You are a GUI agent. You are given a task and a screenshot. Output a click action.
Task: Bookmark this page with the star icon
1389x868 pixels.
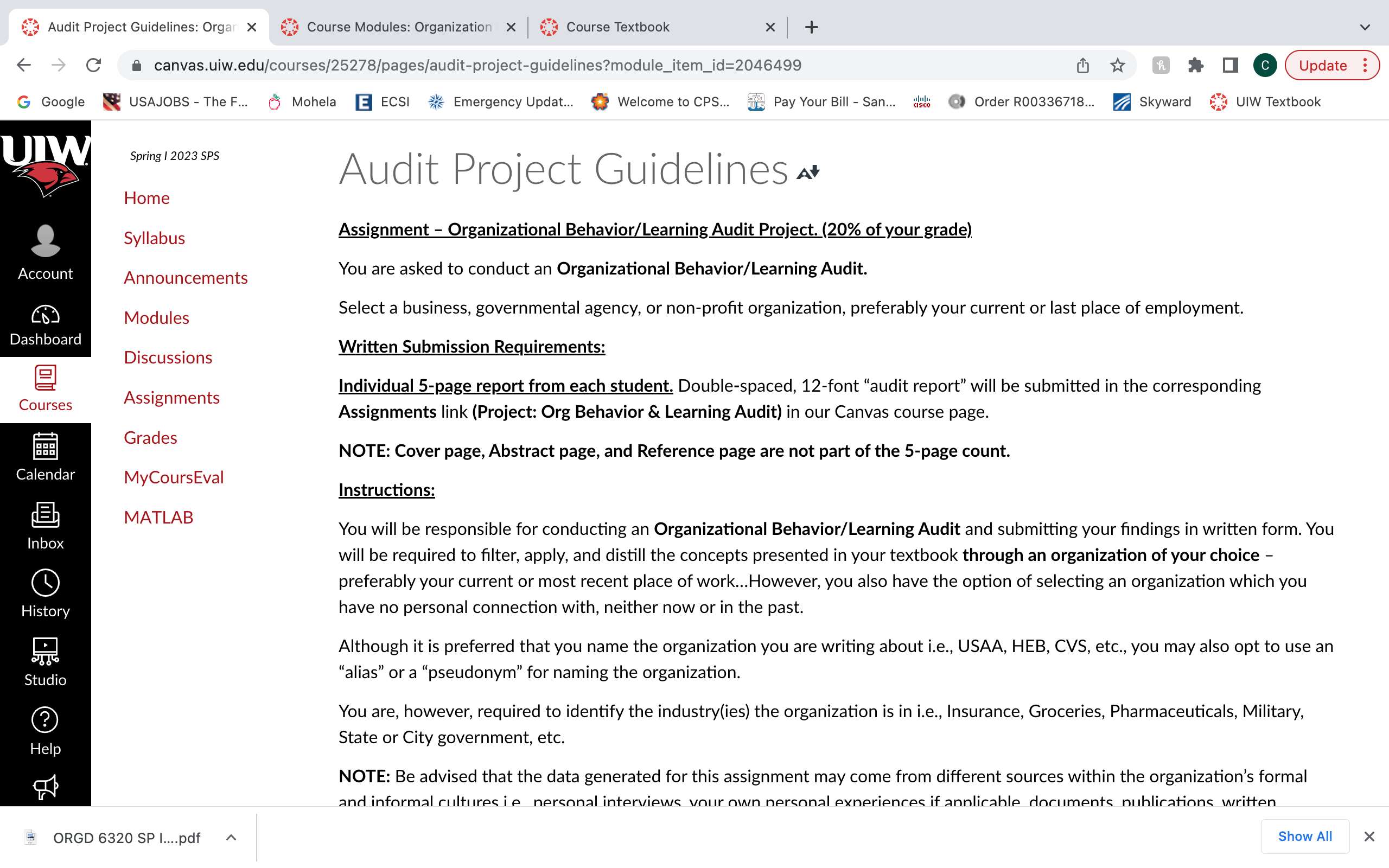coord(1117,66)
